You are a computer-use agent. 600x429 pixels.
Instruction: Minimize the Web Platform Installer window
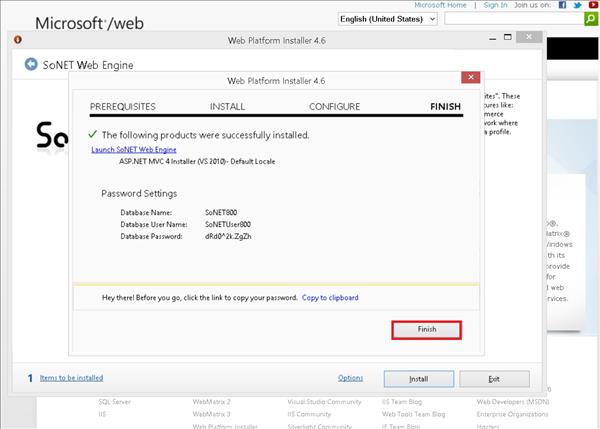492,38
